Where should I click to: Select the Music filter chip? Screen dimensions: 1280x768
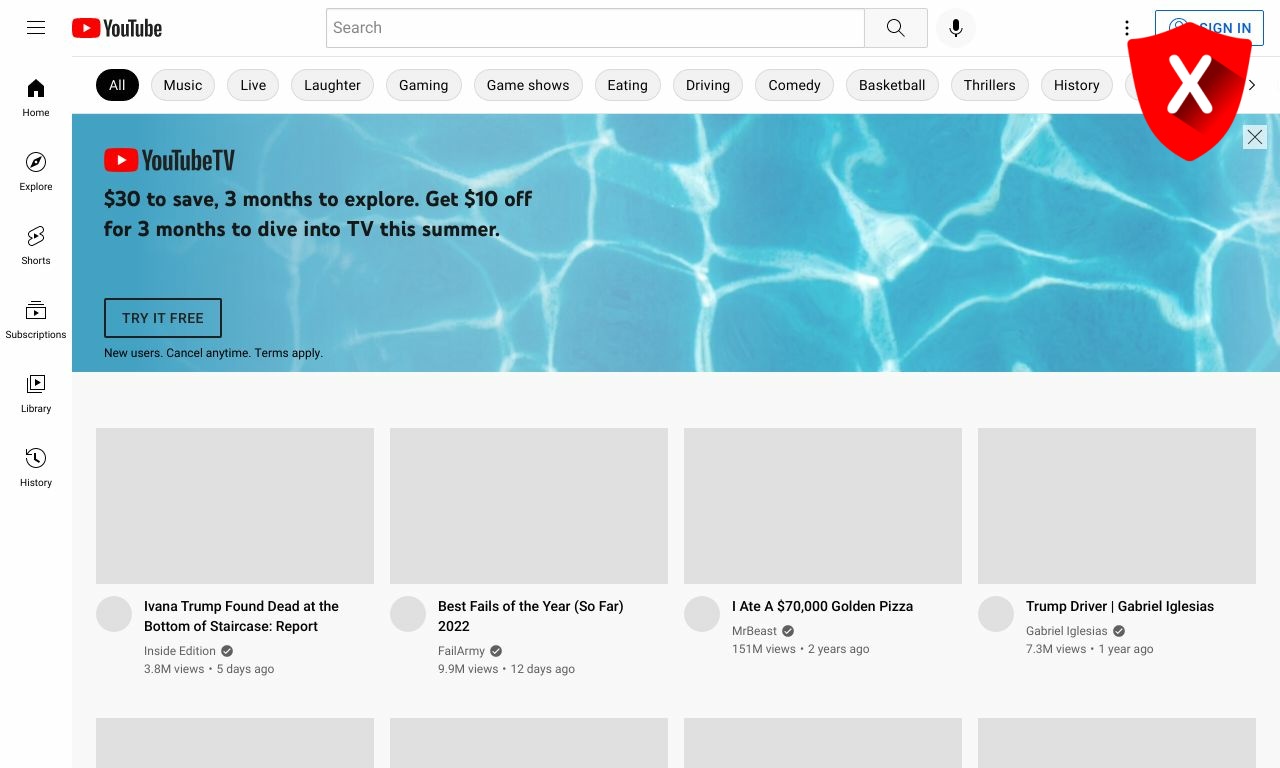pyautogui.click(x=183, y=85)
